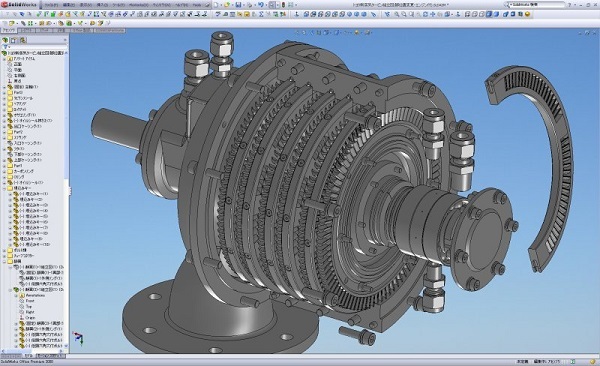
Task: Select the Annotations item in tree
Action: (x=35, y=295)
